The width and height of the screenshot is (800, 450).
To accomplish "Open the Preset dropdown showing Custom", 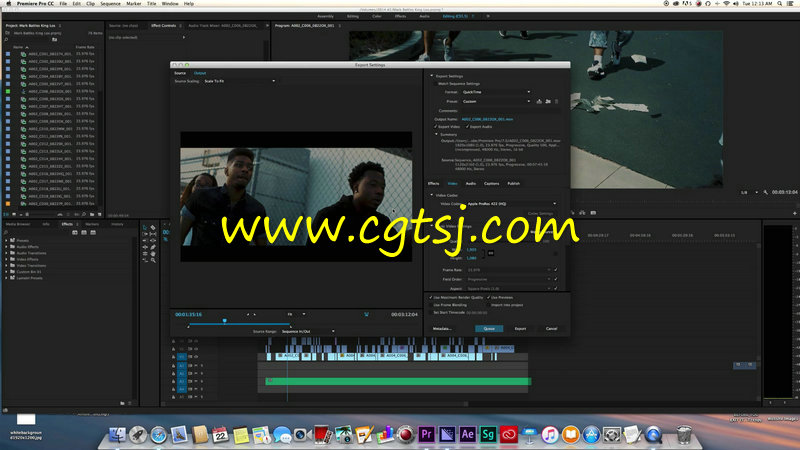I will click(496, 102).
